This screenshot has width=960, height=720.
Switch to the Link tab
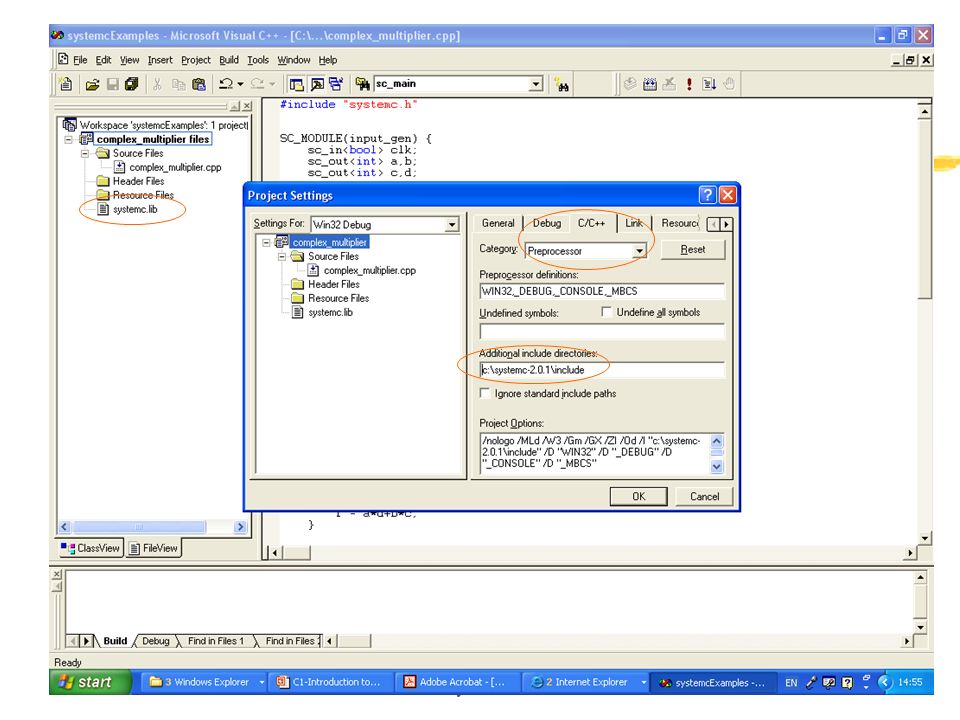coord(634,223)
